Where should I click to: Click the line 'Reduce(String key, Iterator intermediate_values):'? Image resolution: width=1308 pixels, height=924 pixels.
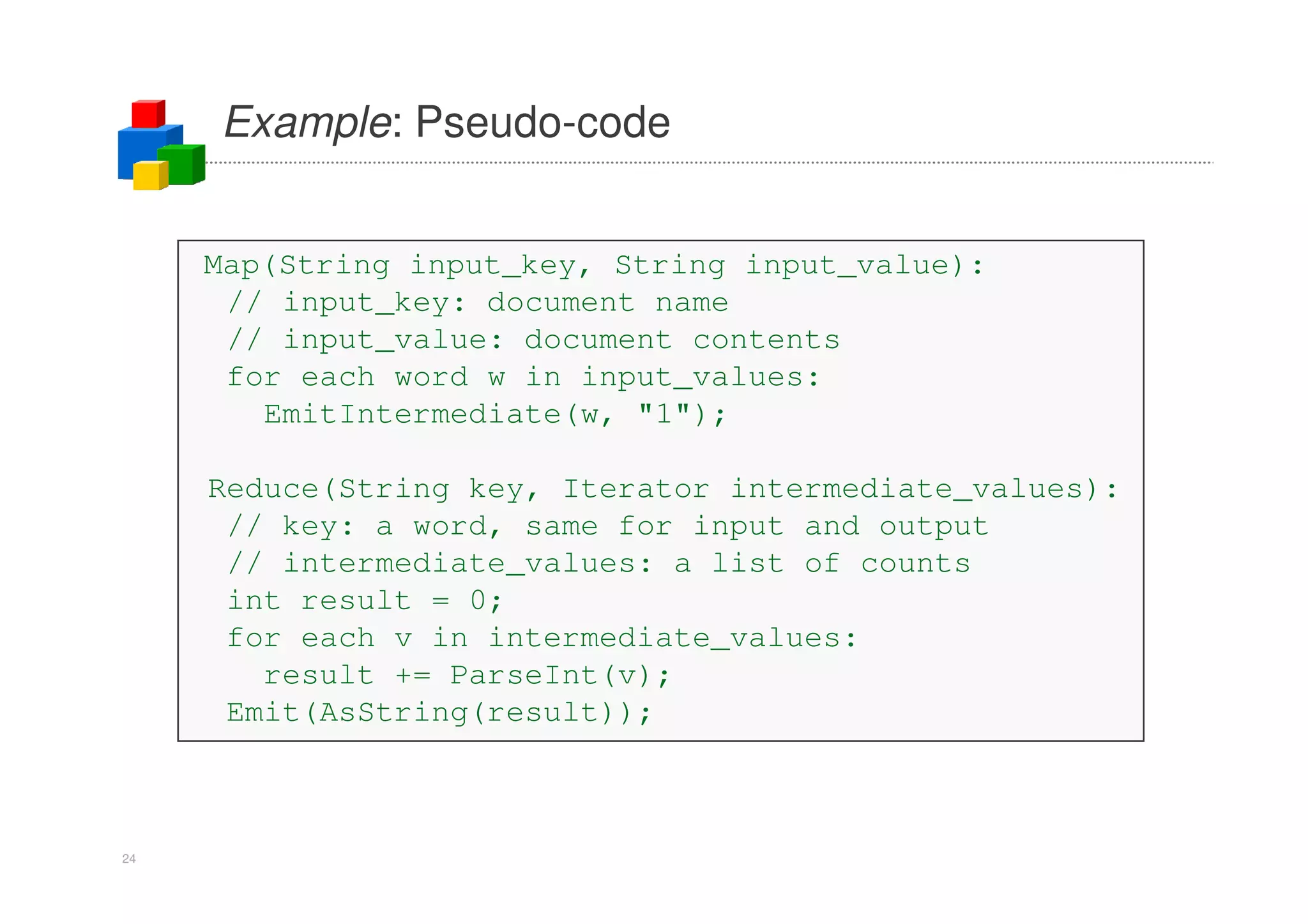click(664, 489)
